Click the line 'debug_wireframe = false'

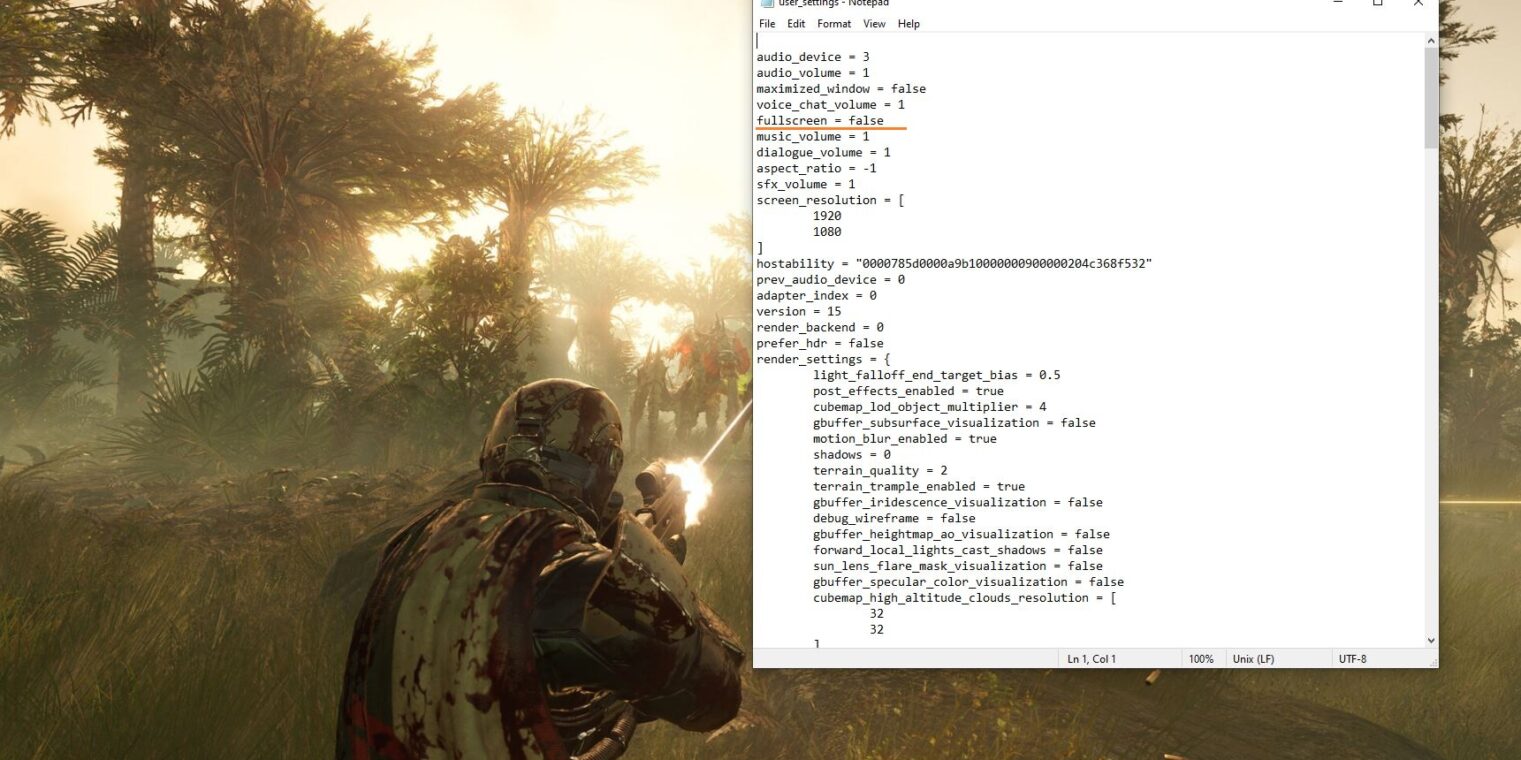894,519
